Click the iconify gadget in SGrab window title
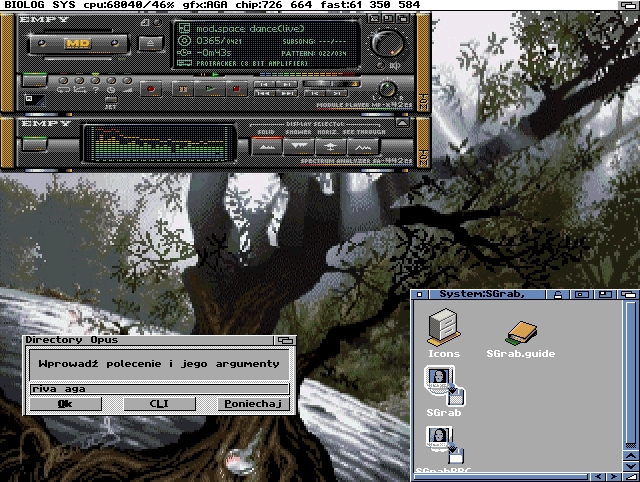The width and height of the screenshot is (640, 482). pyautogui.click(x=581, y=294)
